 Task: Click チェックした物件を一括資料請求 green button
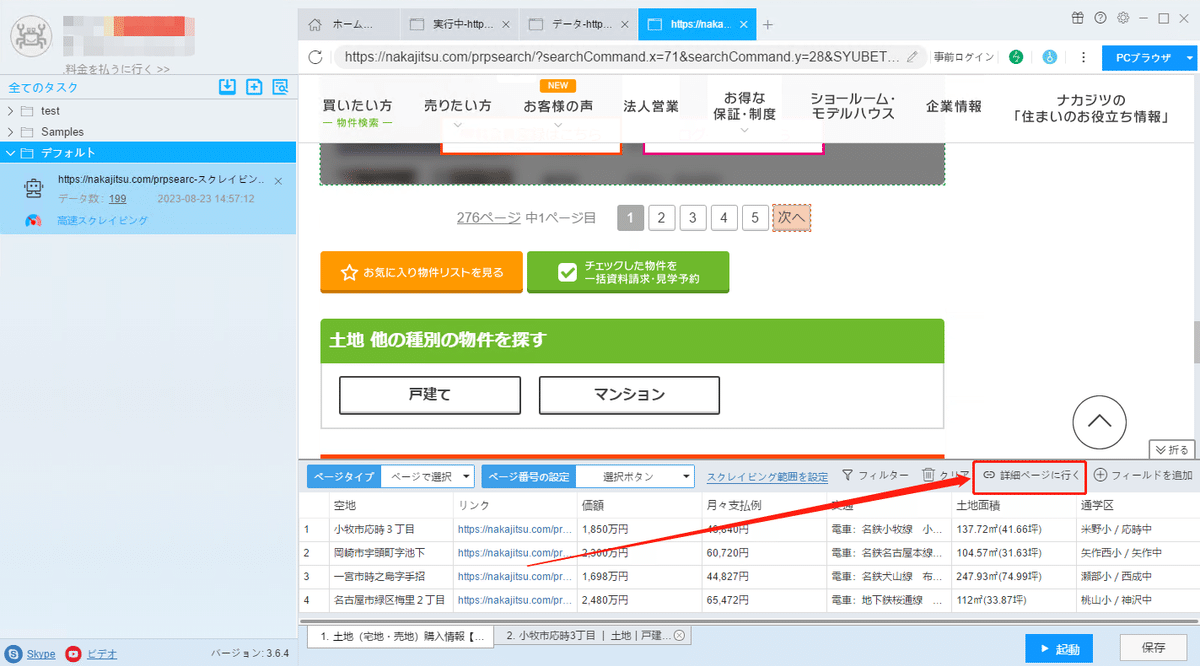[628, 271]
